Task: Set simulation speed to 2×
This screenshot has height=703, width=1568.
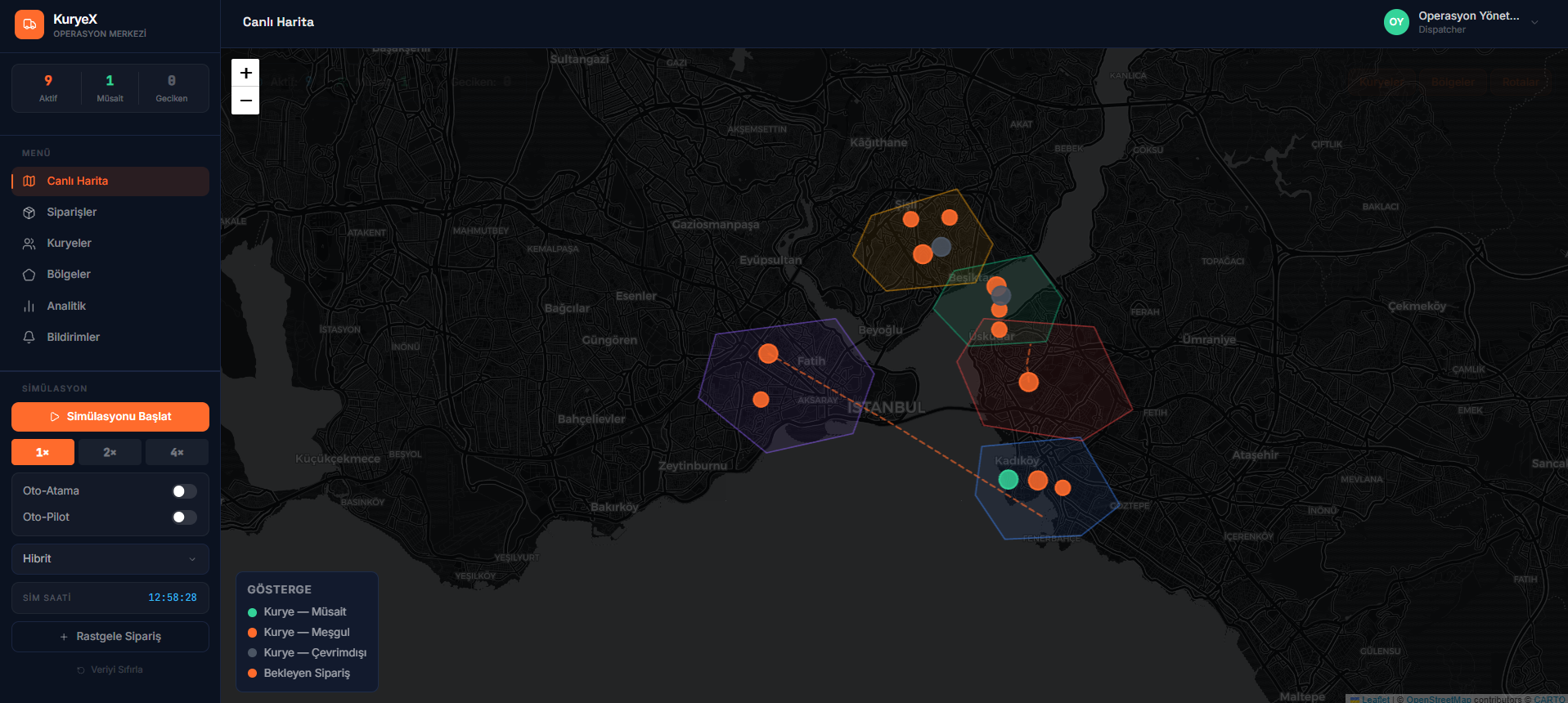Action: 110,452
